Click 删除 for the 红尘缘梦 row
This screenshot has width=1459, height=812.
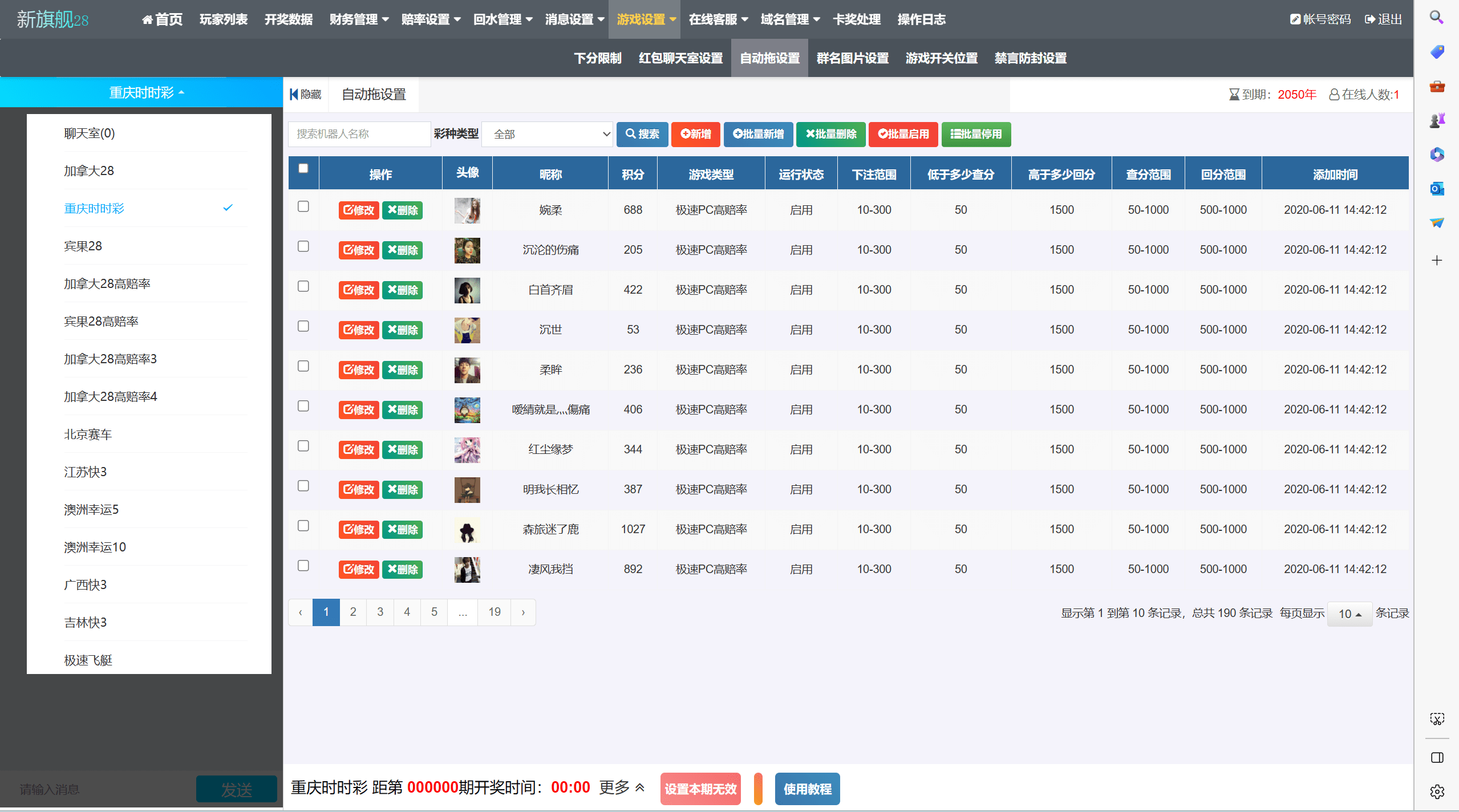(x=403, y=450)
